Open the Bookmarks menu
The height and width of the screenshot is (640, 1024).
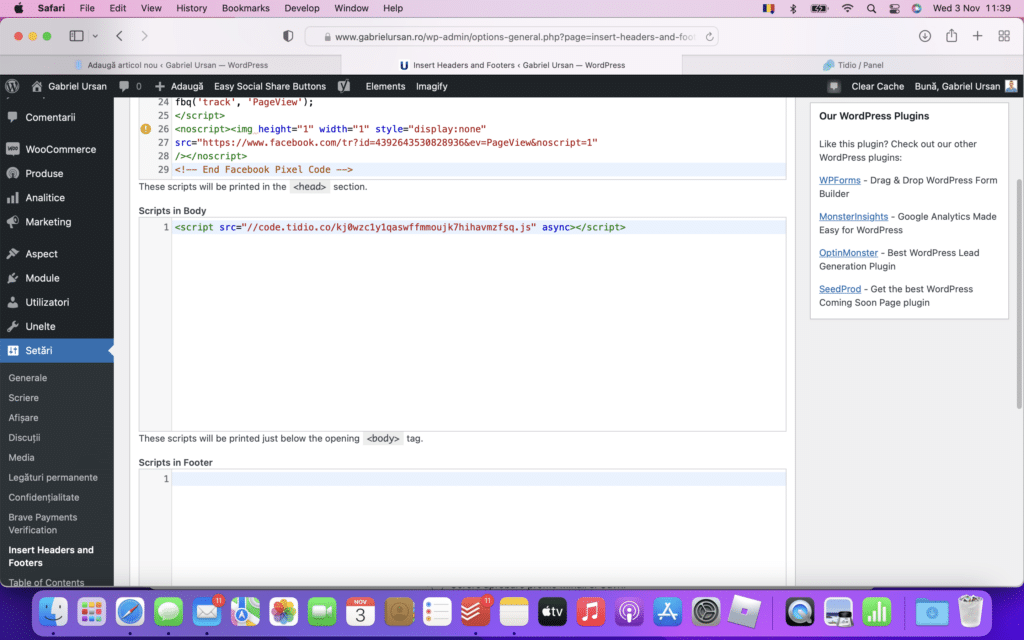(246, 8)
